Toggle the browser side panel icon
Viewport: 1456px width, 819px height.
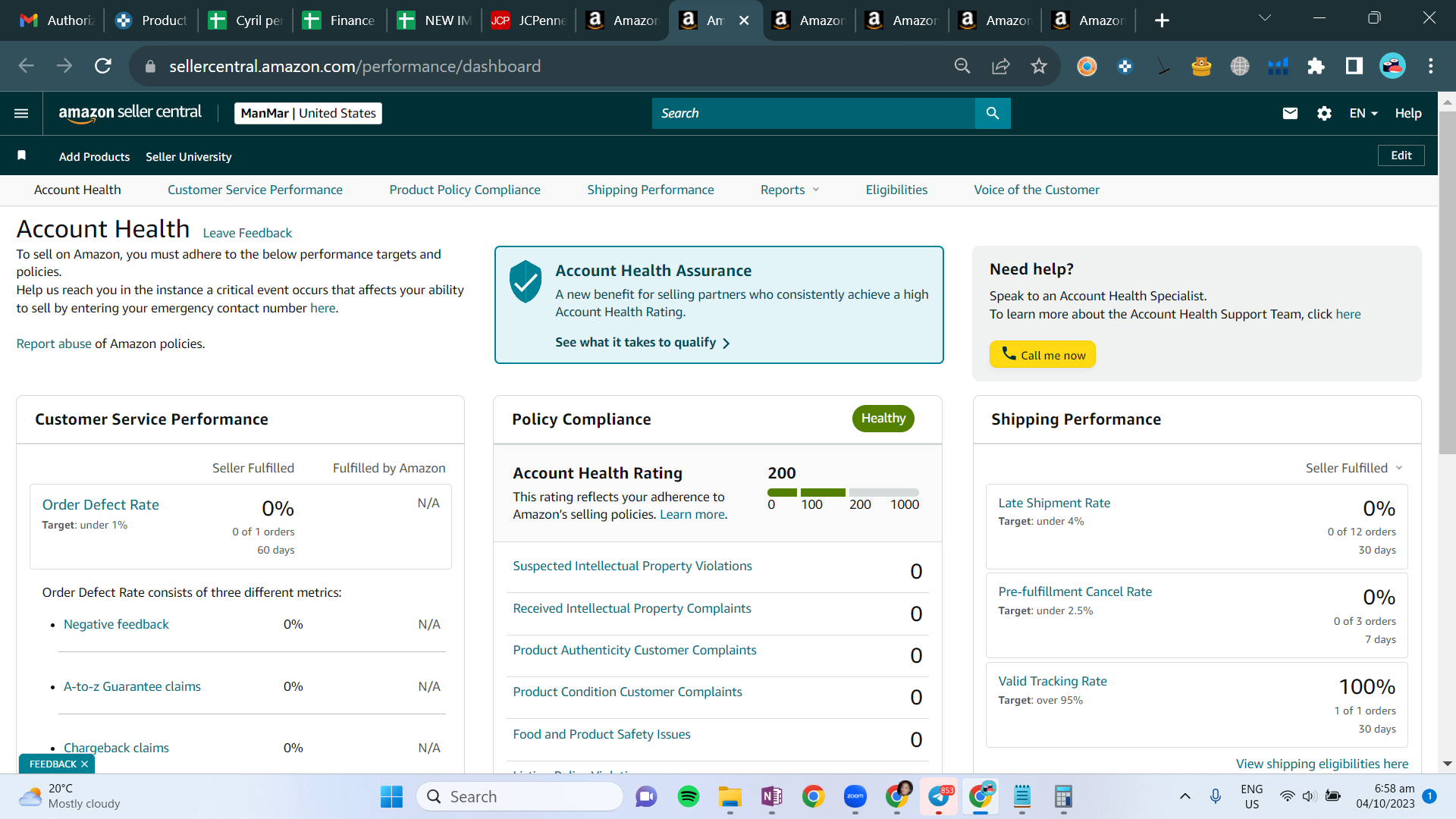(x=1354, y=67)
